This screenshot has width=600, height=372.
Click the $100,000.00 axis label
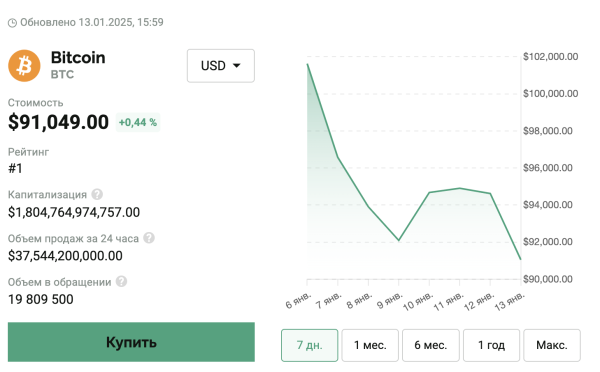click(551, 94)
